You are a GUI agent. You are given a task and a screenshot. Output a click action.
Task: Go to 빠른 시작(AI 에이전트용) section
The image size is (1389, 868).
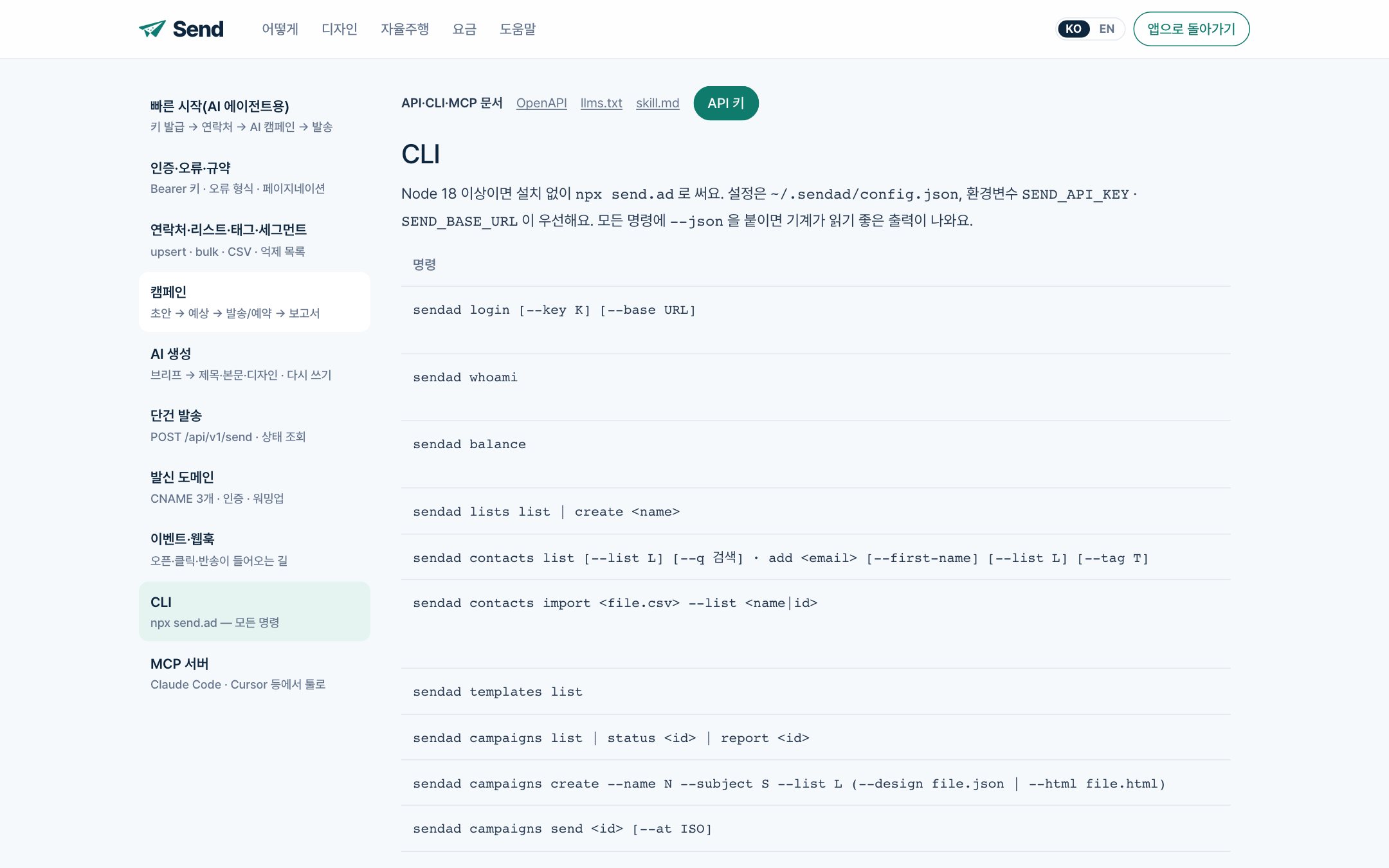point(255,116)
